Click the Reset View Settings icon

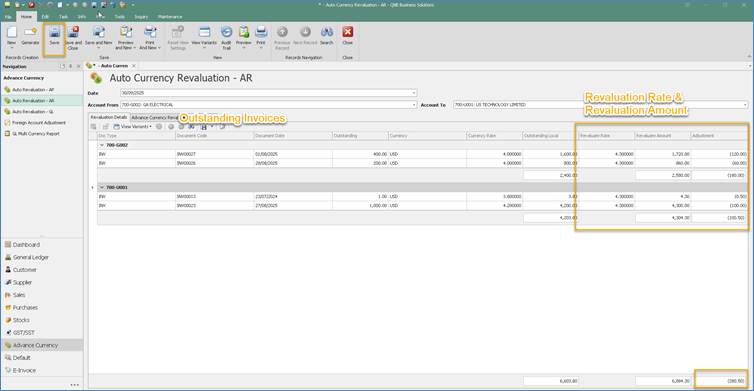click(178, 33)
